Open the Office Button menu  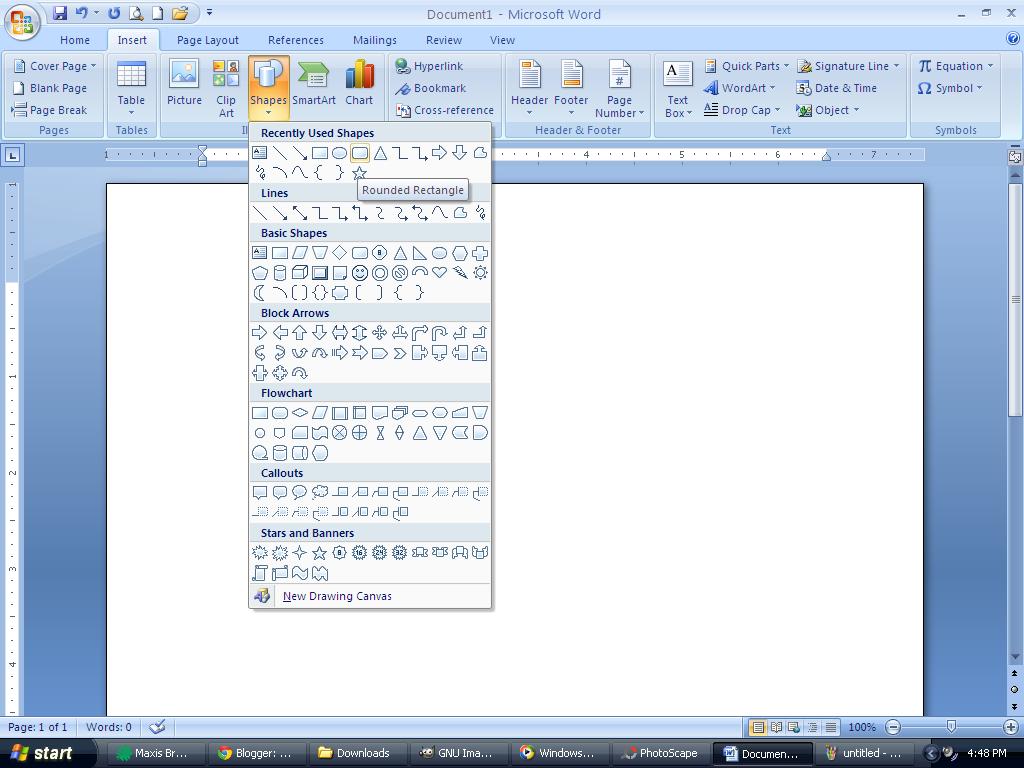point(22,22)
